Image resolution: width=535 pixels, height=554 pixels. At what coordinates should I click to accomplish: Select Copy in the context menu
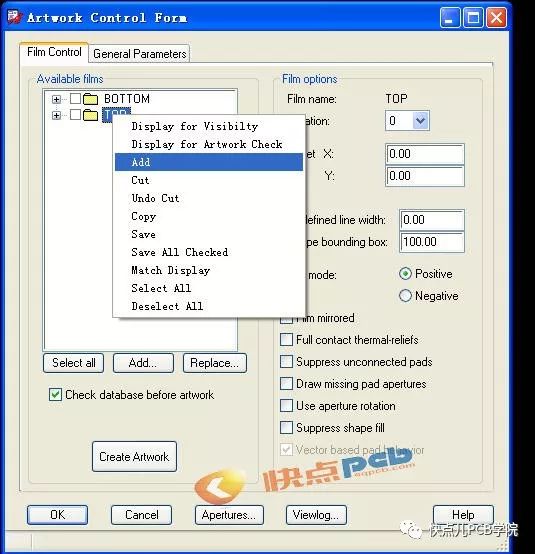209,216
